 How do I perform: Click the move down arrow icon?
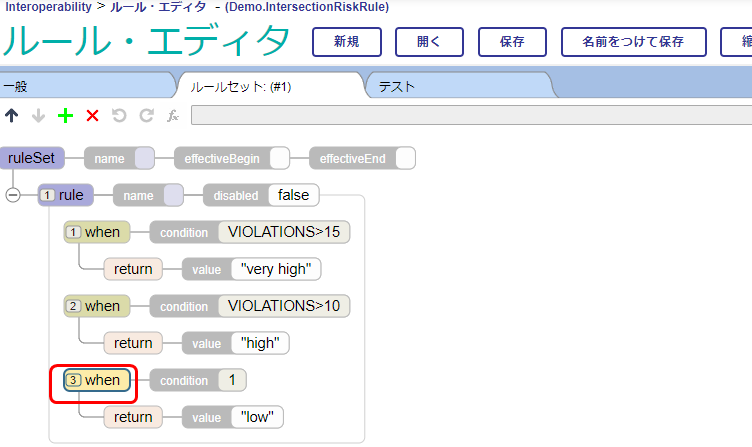point(39,116)
